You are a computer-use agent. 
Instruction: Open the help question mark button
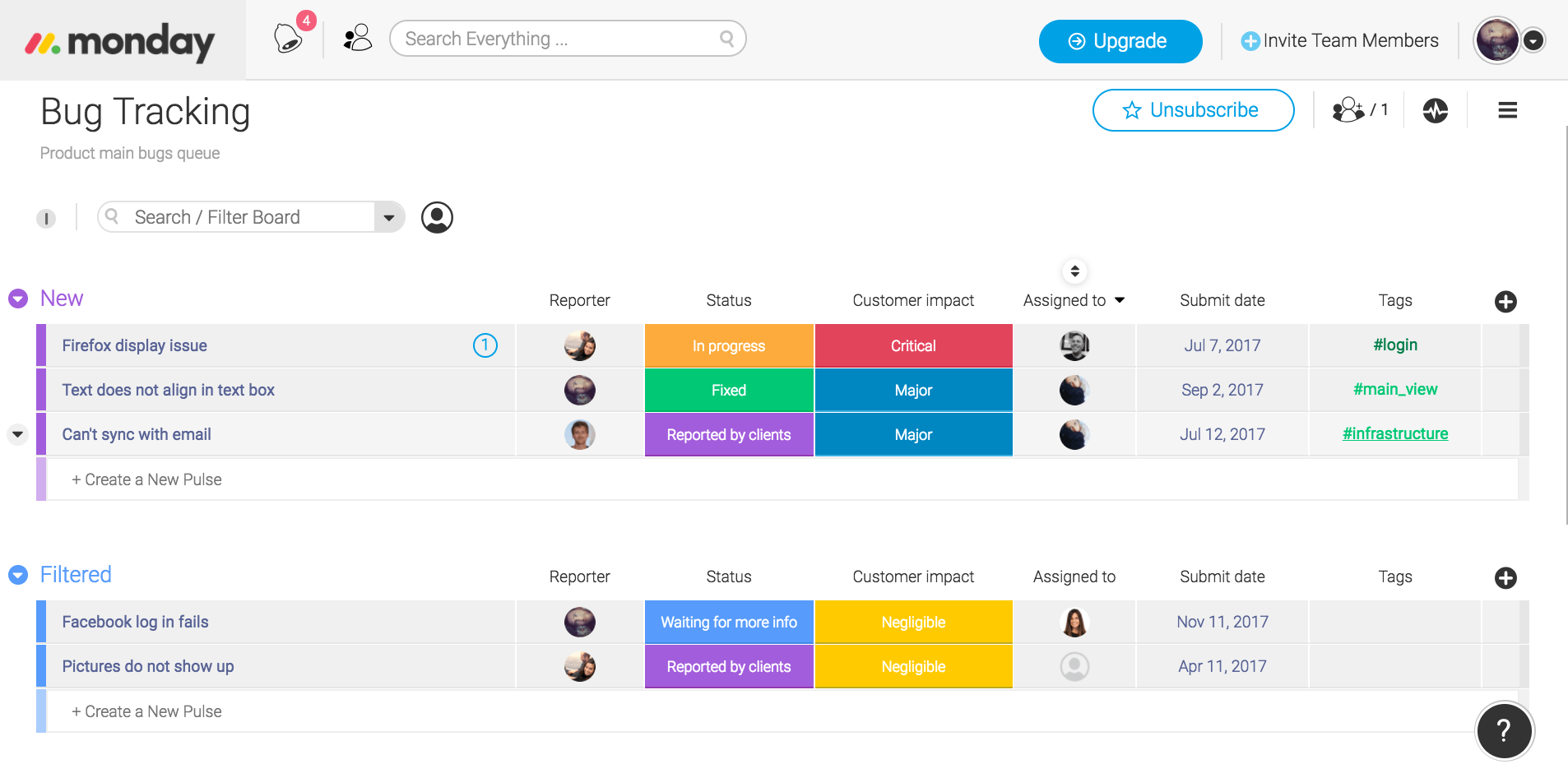coord(1504,730)
